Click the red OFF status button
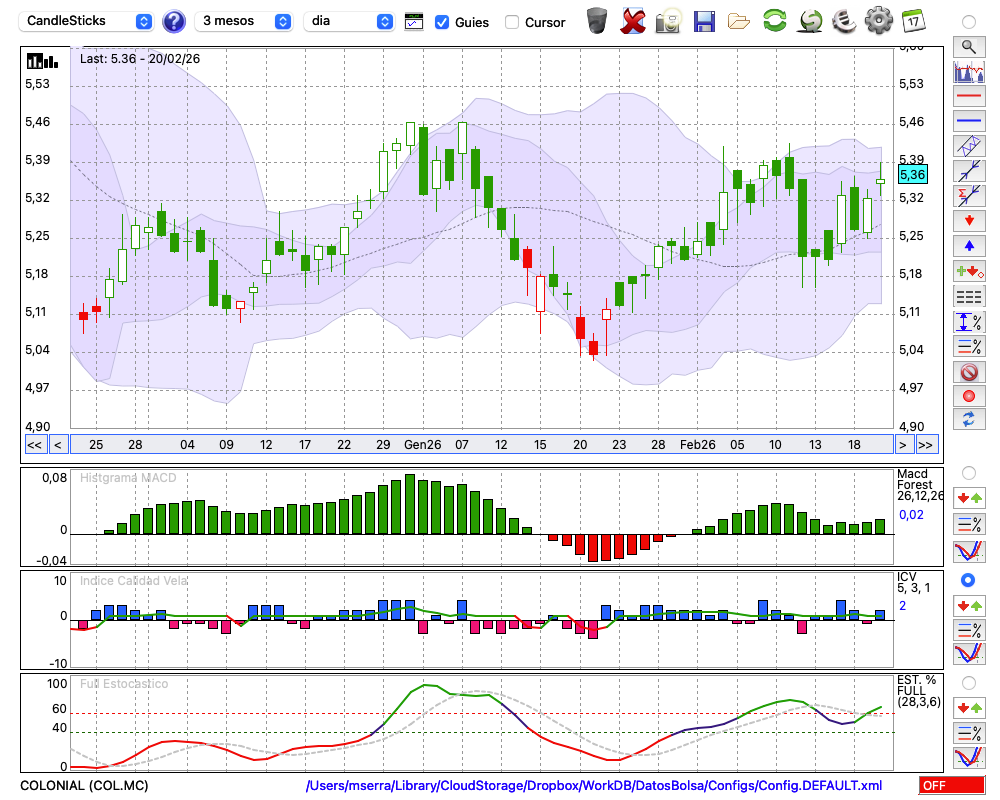This screenshot has height=800, width=1000. tap(952, 786)
